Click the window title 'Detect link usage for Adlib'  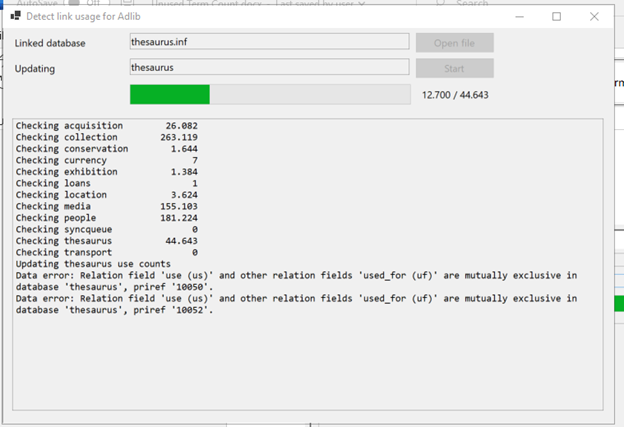pos(84,16)
